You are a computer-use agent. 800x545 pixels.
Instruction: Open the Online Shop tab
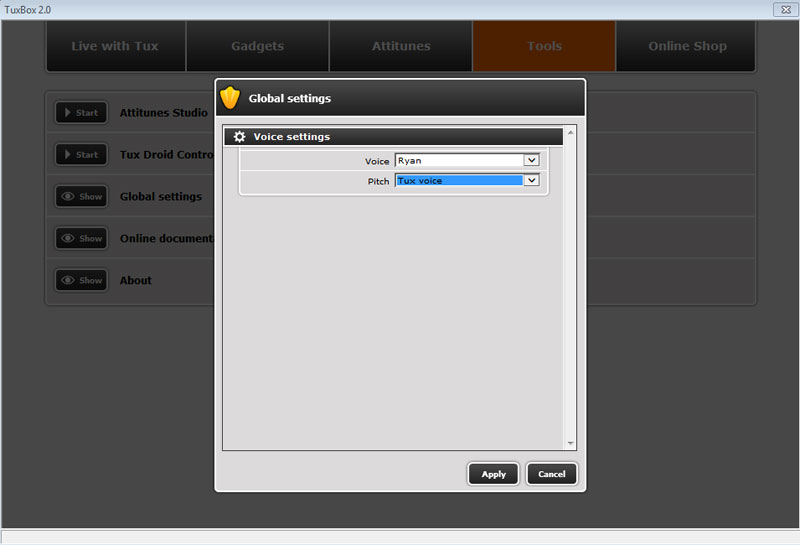point(687,46)
